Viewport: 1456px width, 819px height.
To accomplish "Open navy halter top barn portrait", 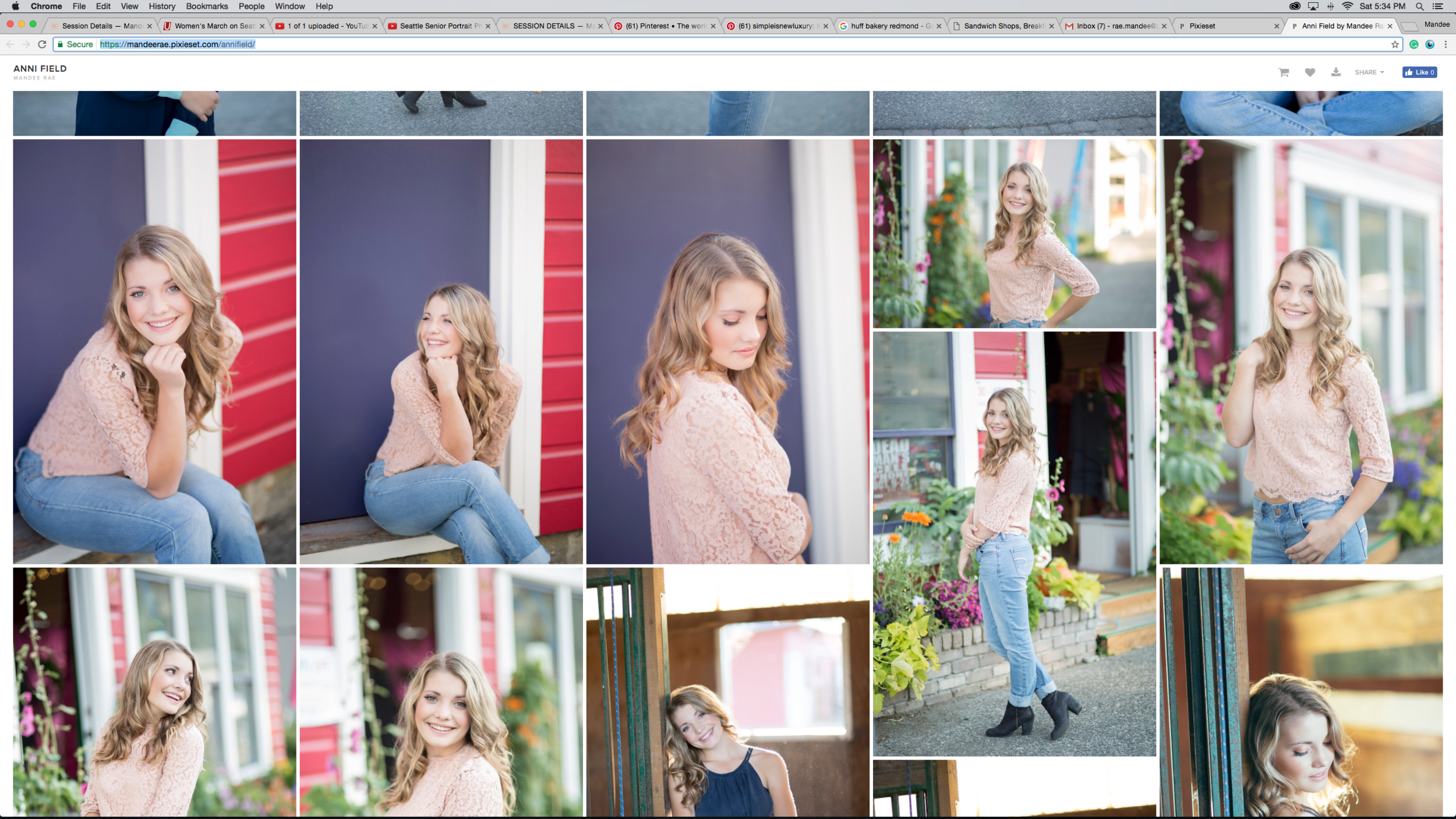I will pyautogui.click(x=727, y=692).
